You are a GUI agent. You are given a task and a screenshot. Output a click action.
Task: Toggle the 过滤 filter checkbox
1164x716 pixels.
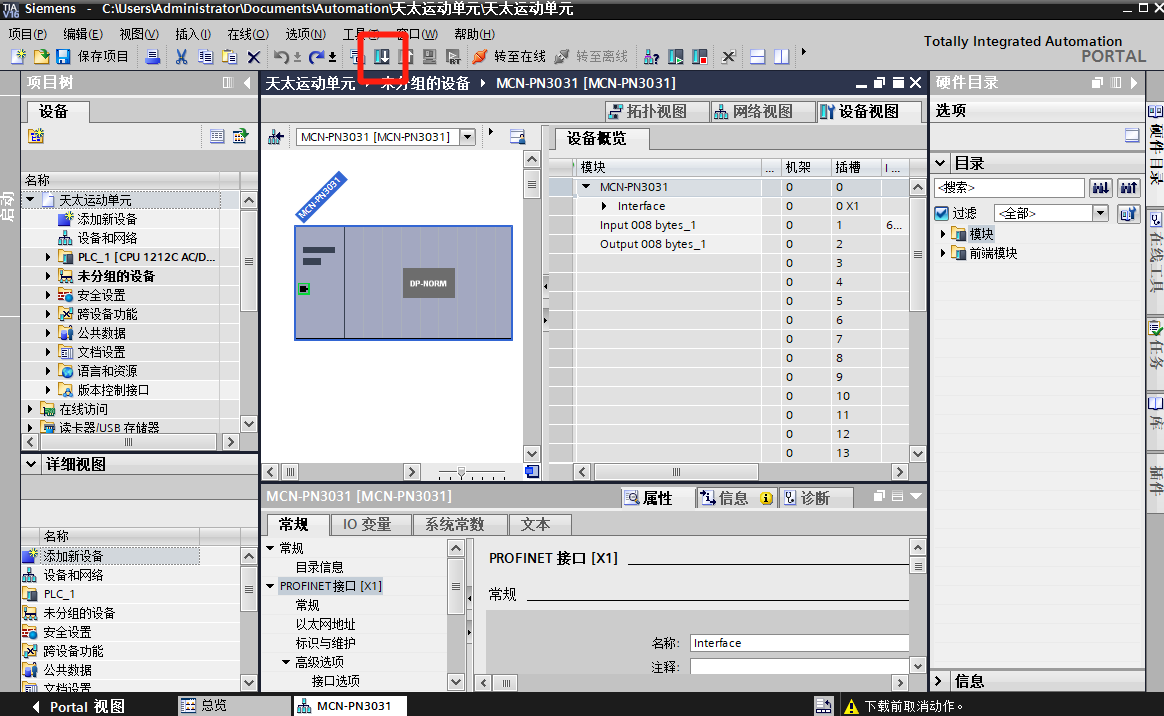[x=941, y=214]
